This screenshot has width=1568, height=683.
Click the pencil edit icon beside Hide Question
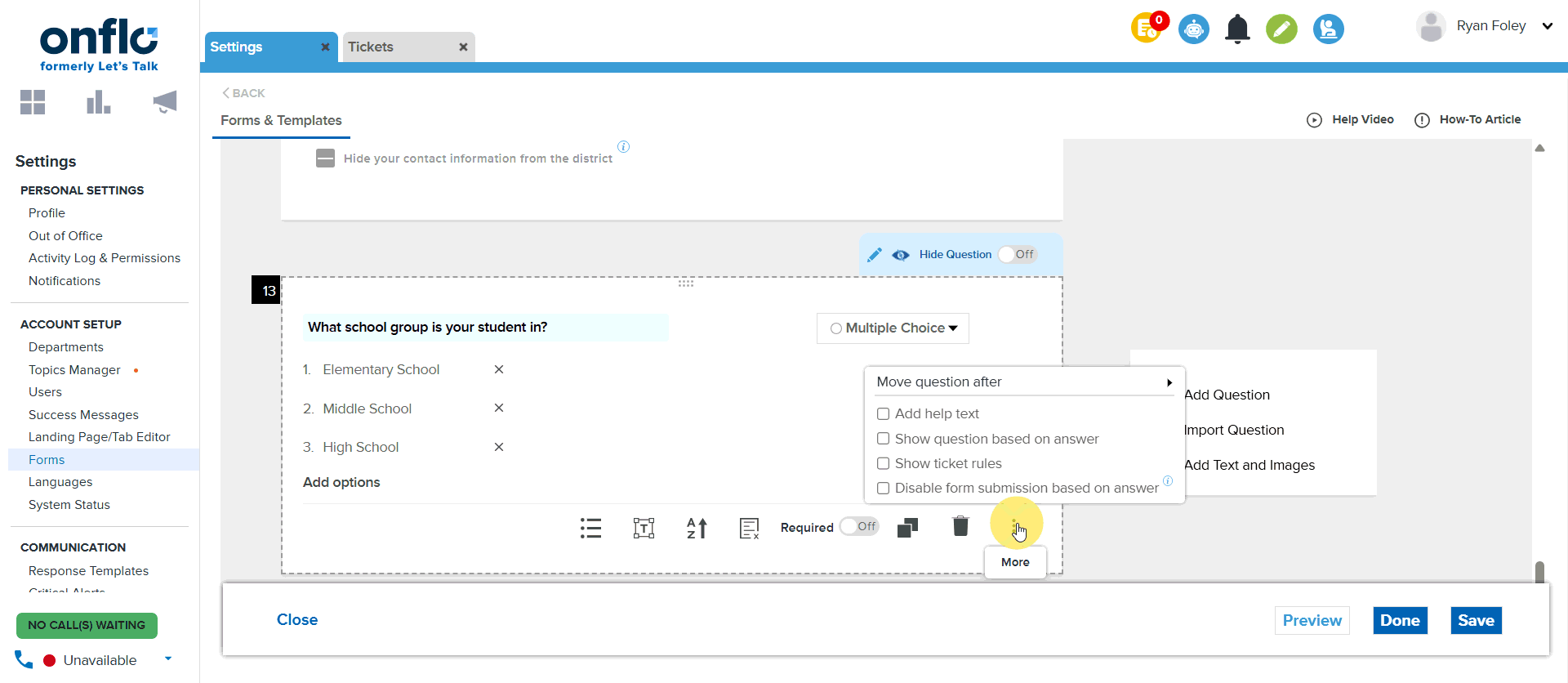point(875,255)
